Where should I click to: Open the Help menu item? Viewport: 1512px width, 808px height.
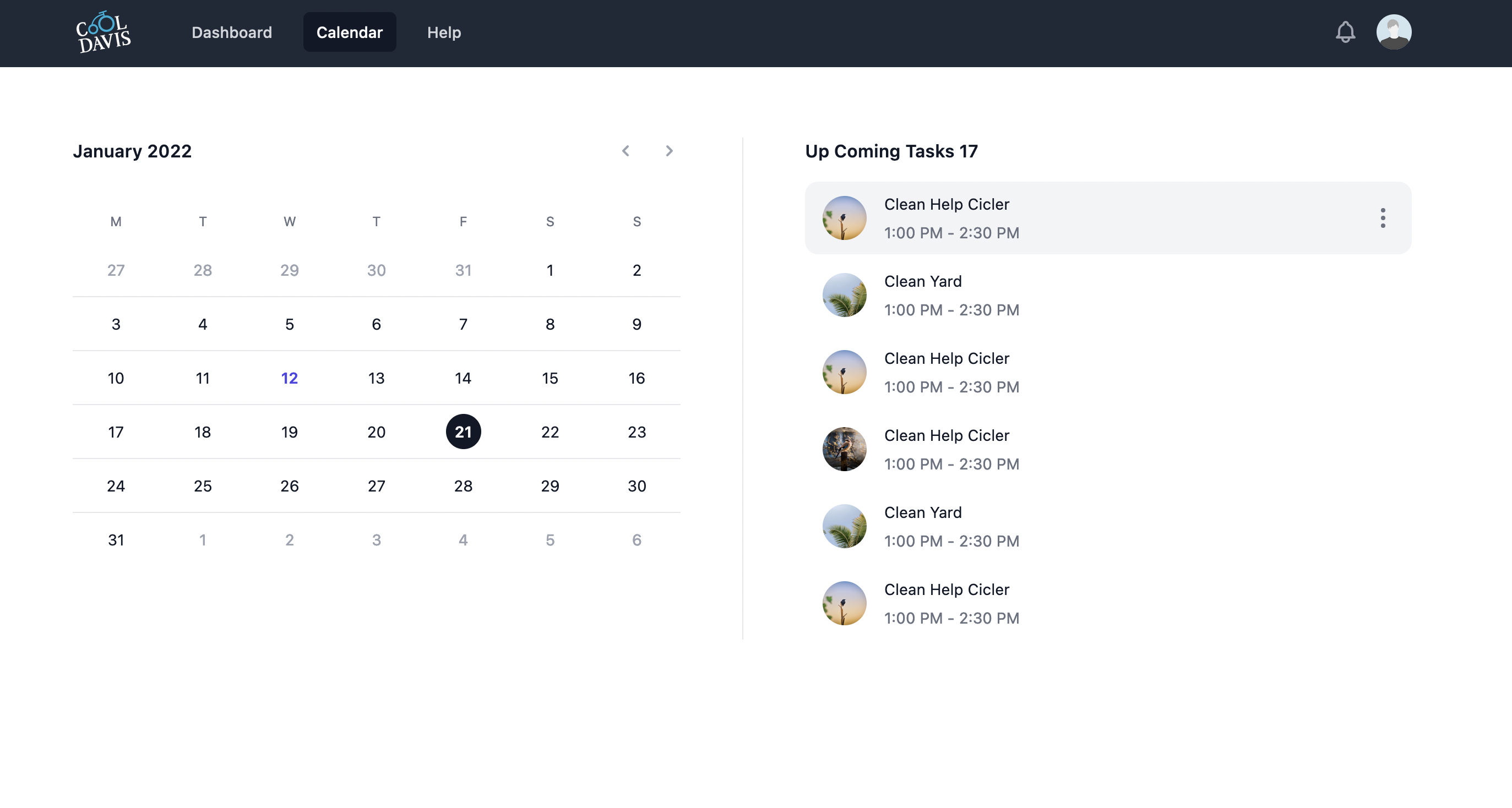[x=444, y=32]
